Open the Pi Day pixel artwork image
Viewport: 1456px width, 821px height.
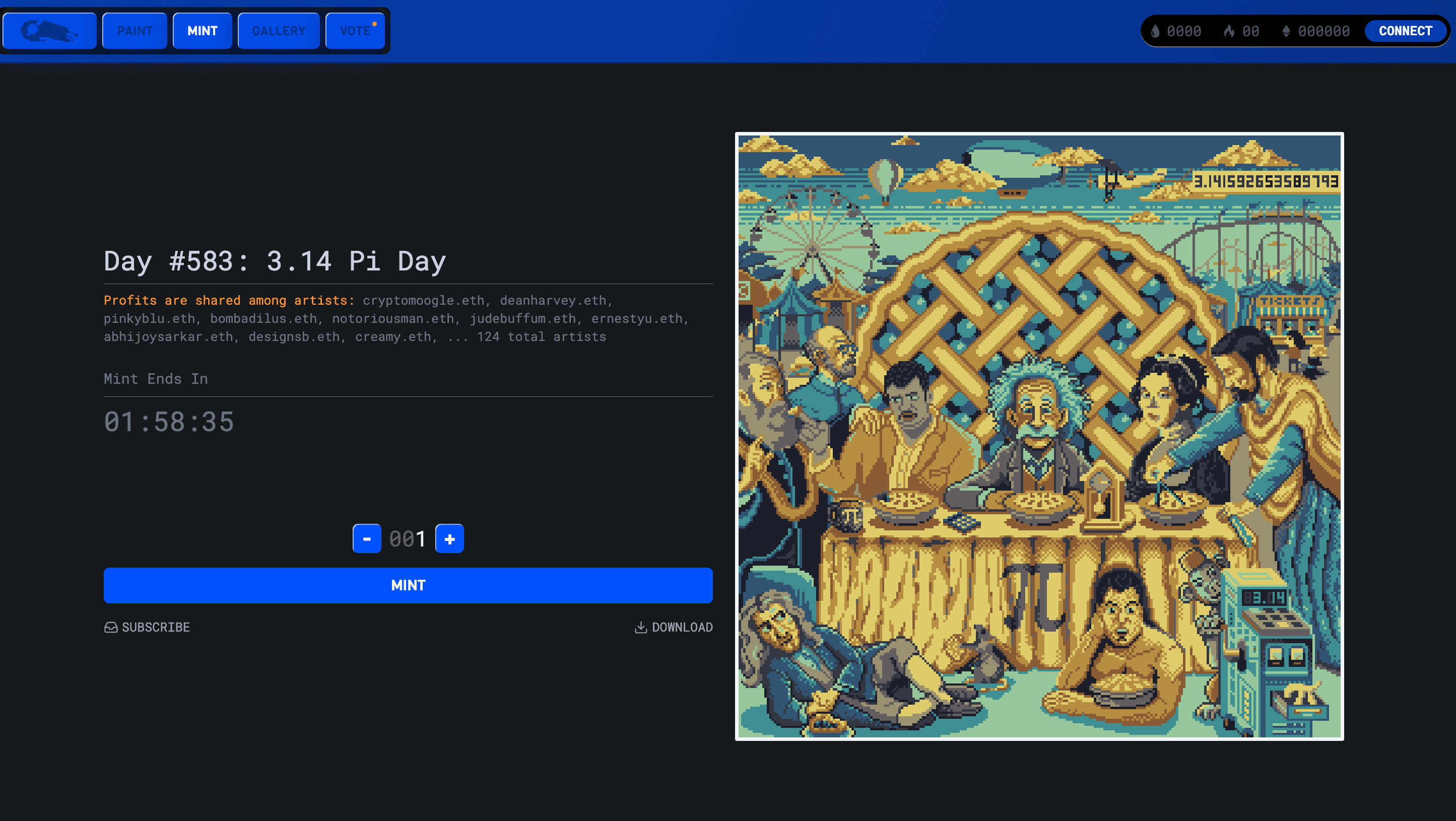[x=1039, y=436]
